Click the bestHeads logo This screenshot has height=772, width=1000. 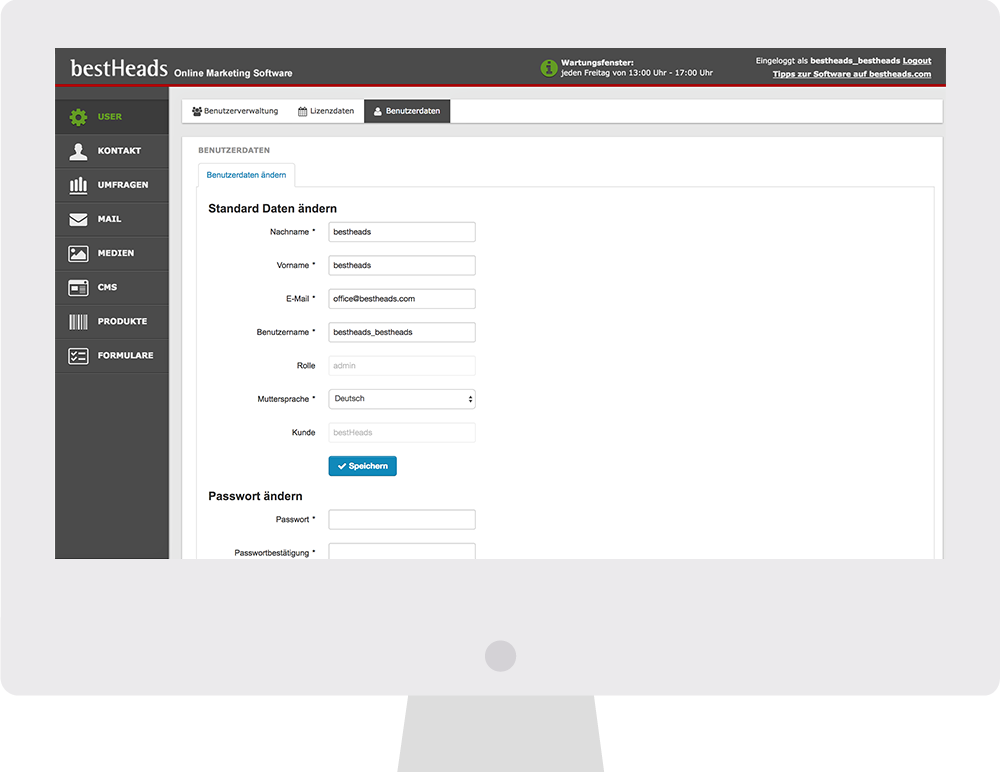point(119,68)
